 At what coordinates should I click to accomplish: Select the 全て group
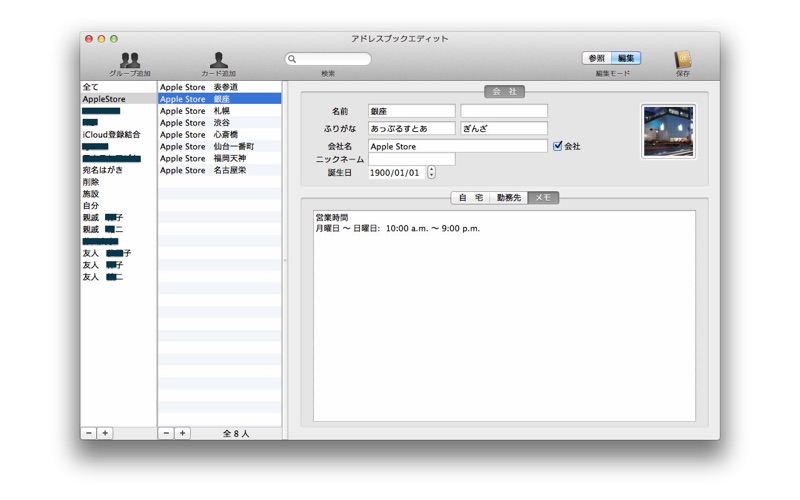click(118, 87)
